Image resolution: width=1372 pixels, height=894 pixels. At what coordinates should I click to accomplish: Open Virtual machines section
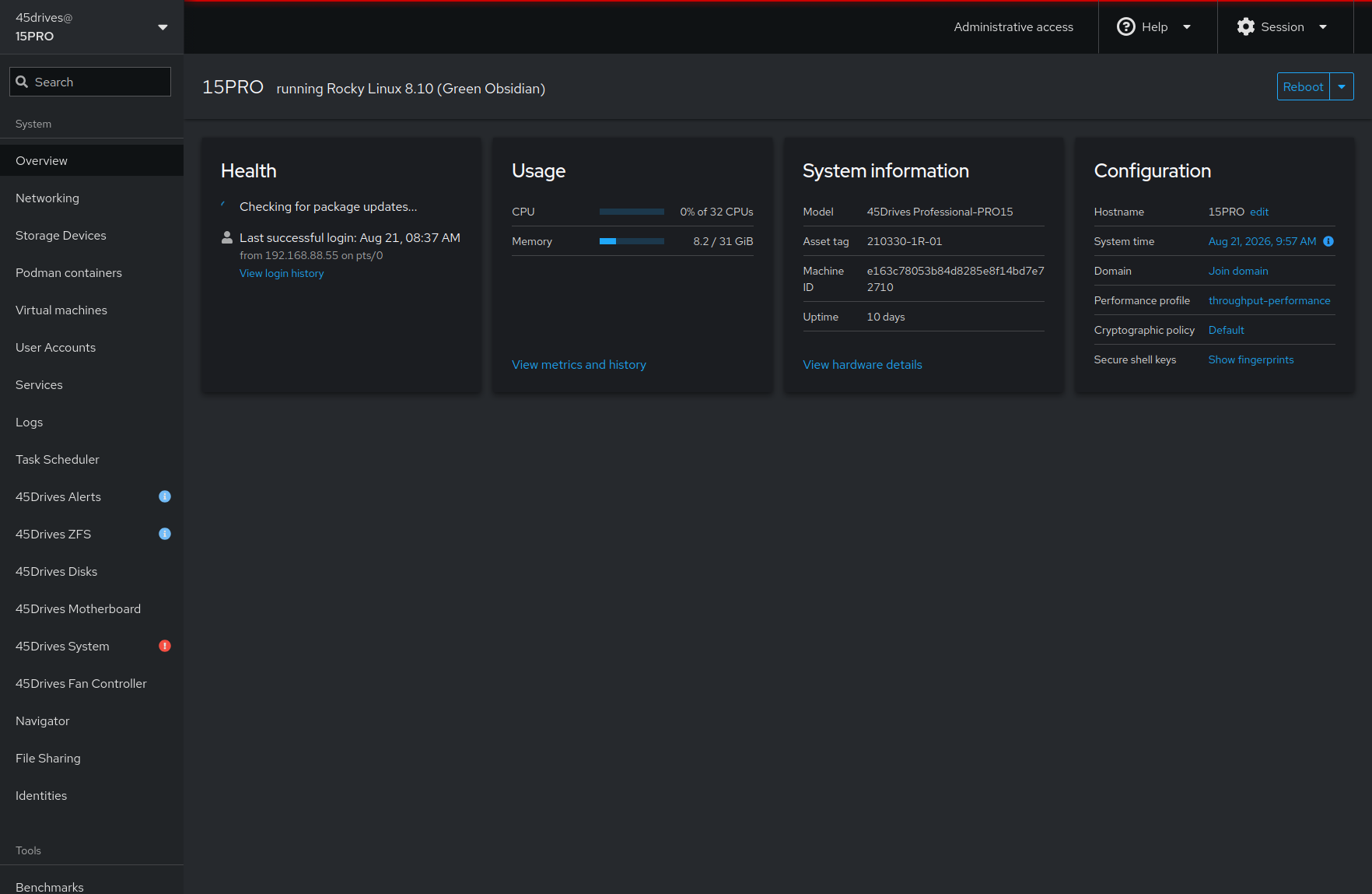tap(92, 310)
